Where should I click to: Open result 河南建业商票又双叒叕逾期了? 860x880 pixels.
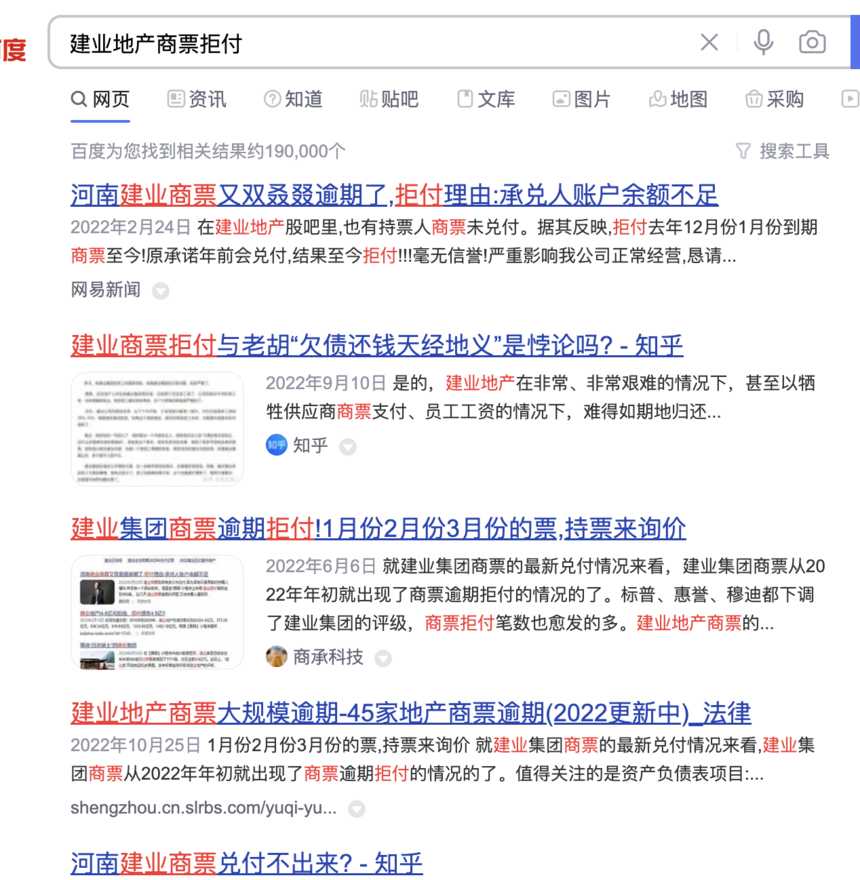tap(394, 195)
